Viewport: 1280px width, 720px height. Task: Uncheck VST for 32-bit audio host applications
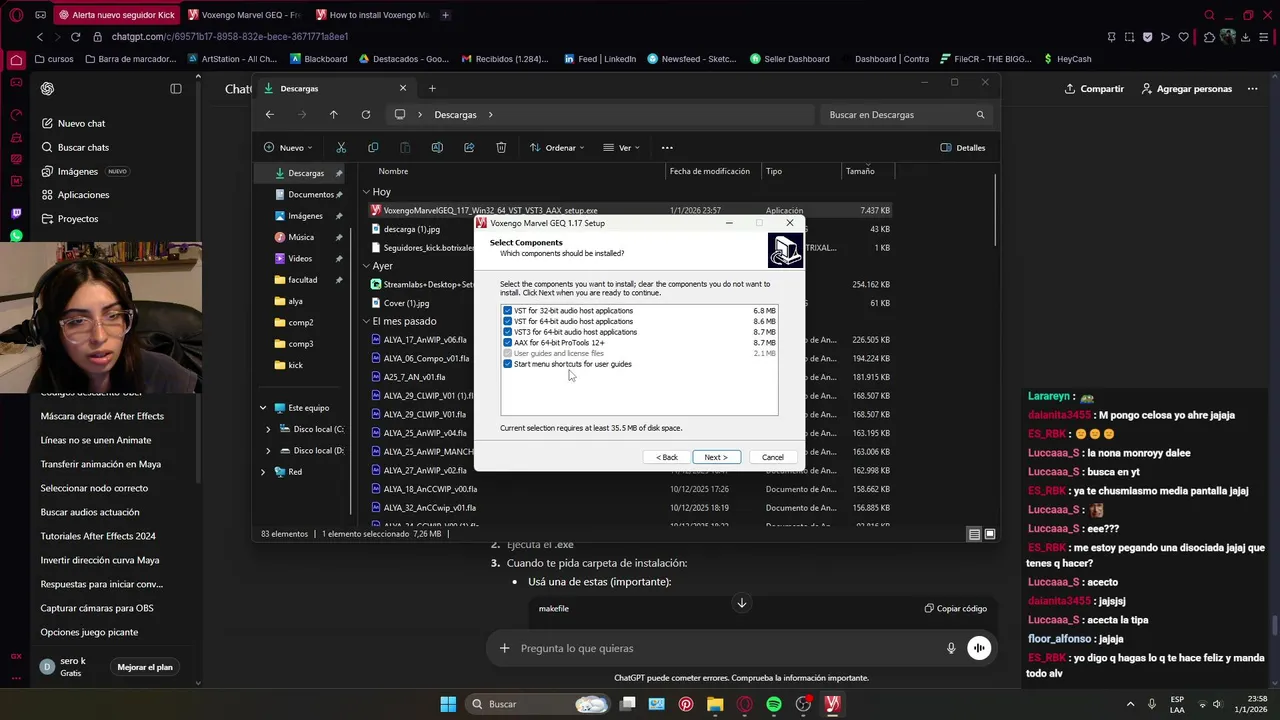[x=508, y=311]
